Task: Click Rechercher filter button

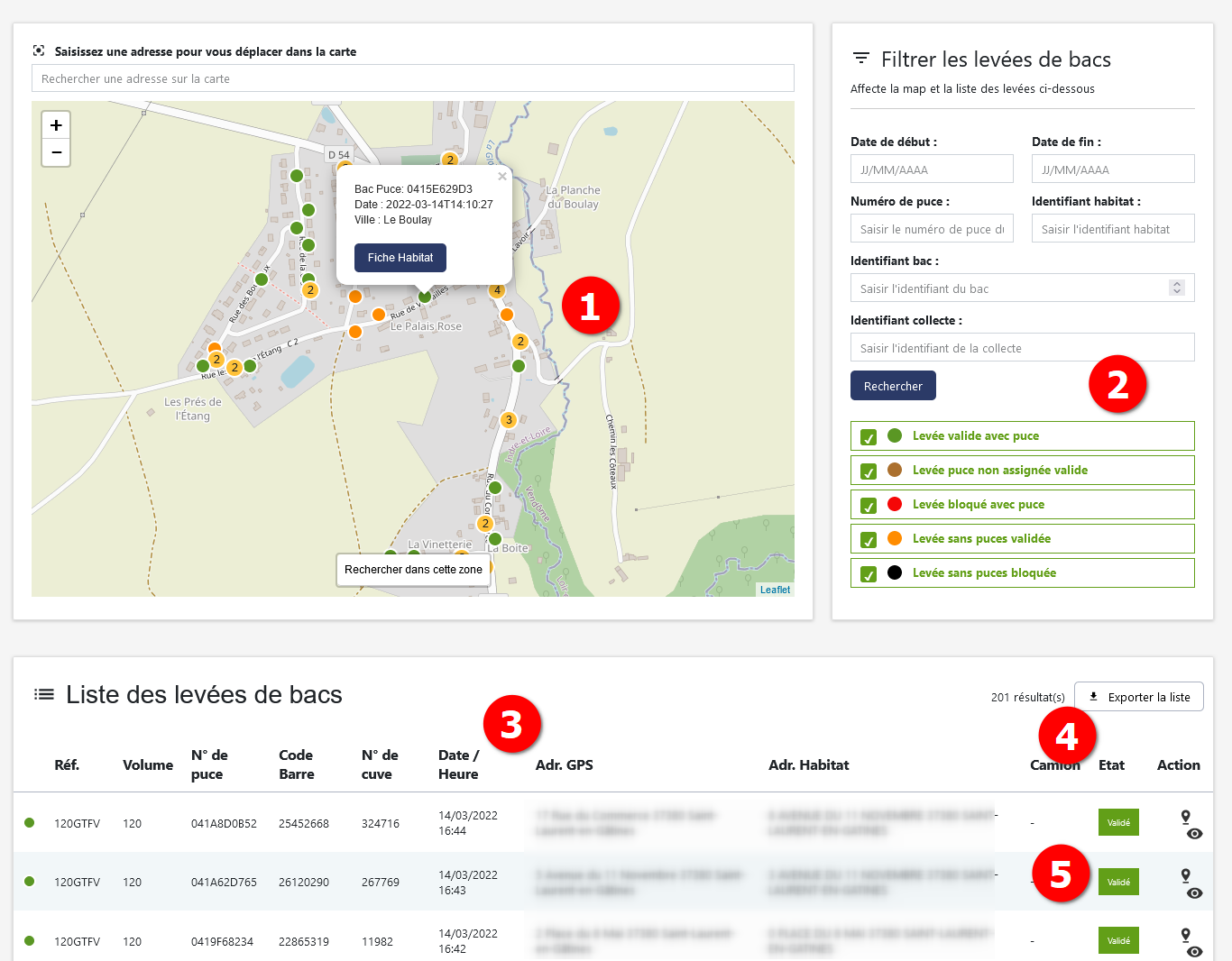Action: tap(893, 386)
